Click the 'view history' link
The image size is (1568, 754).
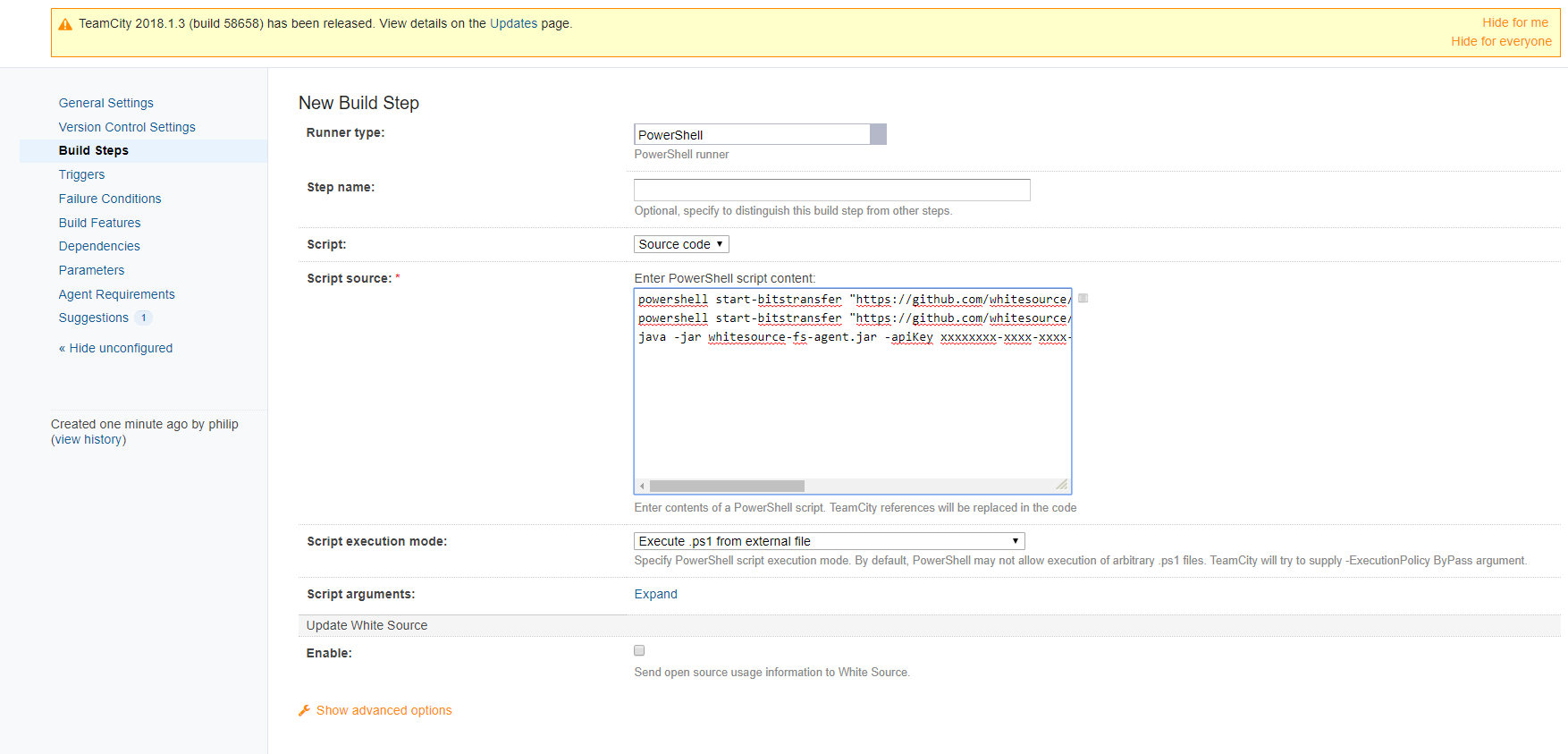(x=89, y=439)
